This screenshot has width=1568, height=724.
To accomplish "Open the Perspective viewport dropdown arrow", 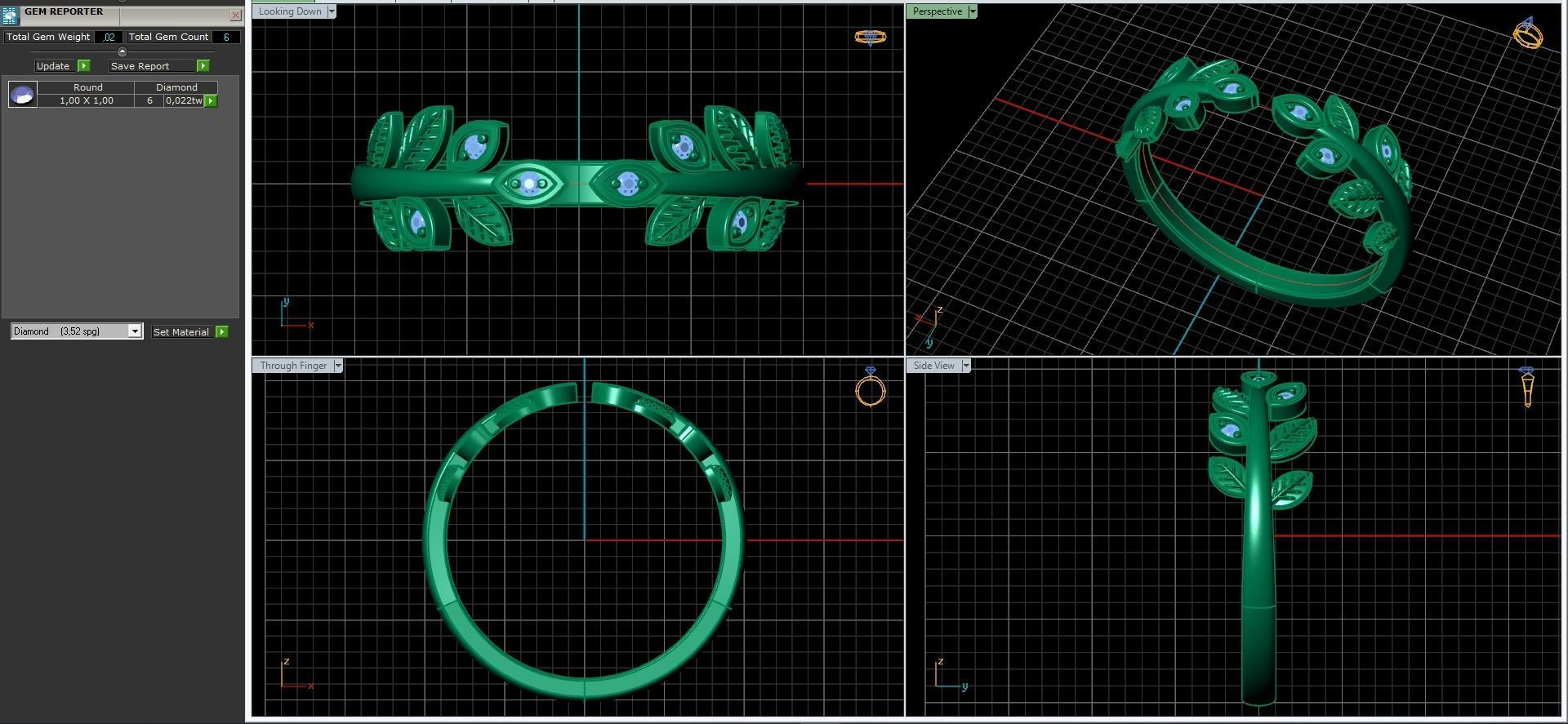I will pos(973,11).
